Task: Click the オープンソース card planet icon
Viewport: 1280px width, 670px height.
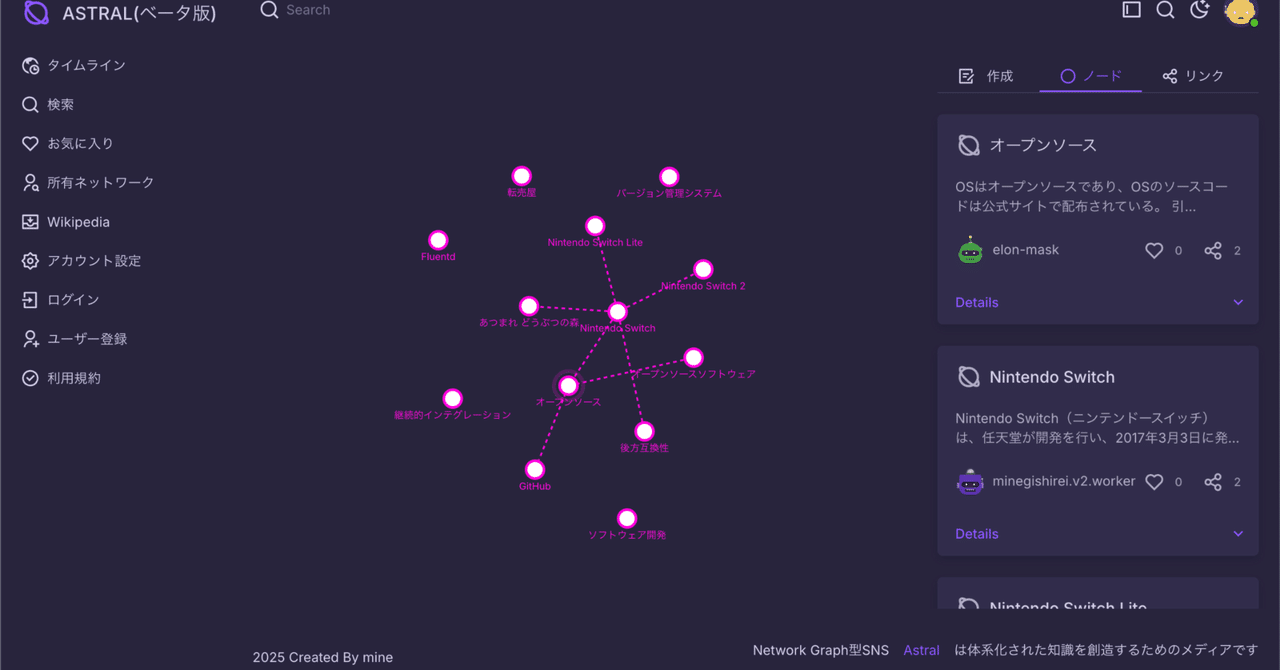Action: click(968, 145)
